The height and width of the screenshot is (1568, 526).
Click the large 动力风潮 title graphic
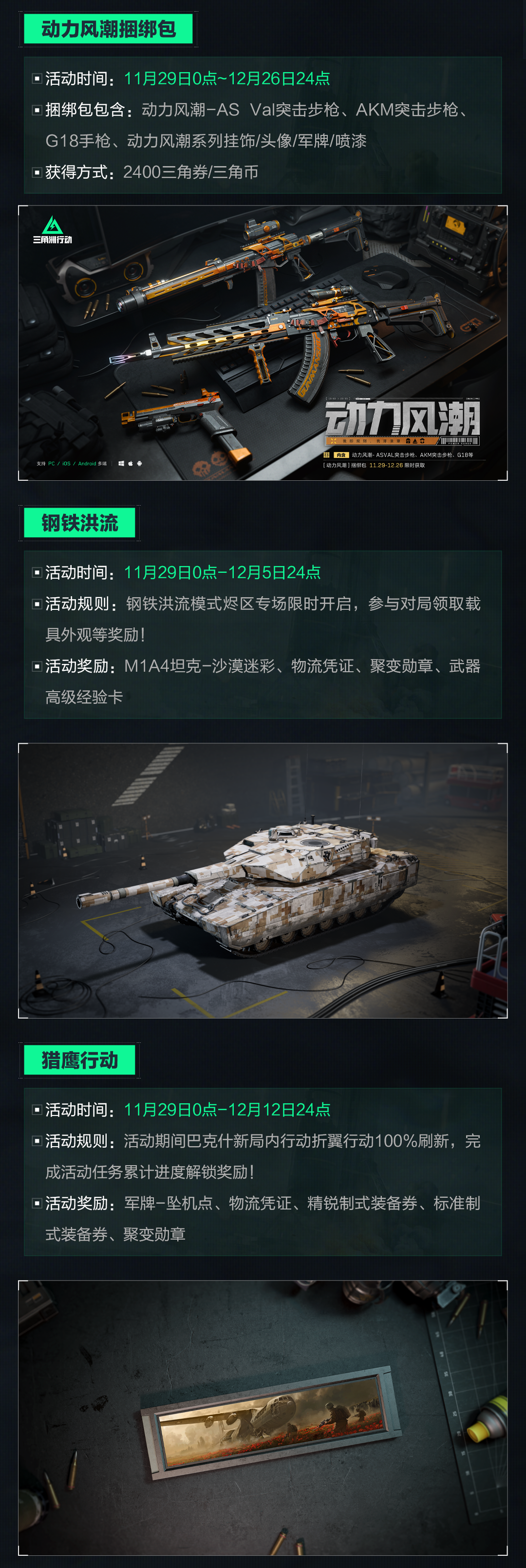[402, 419]
